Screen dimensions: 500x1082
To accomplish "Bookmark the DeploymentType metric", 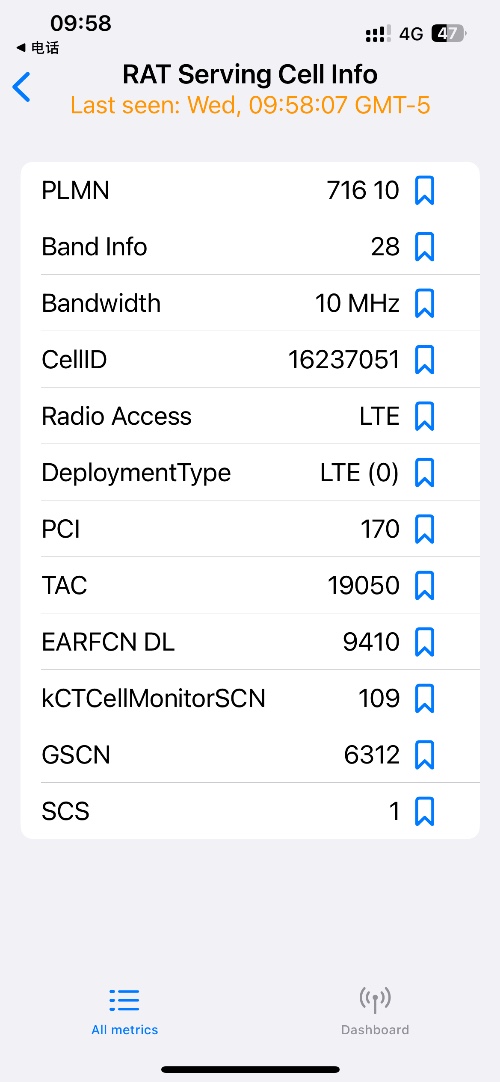I will (424, 473).
